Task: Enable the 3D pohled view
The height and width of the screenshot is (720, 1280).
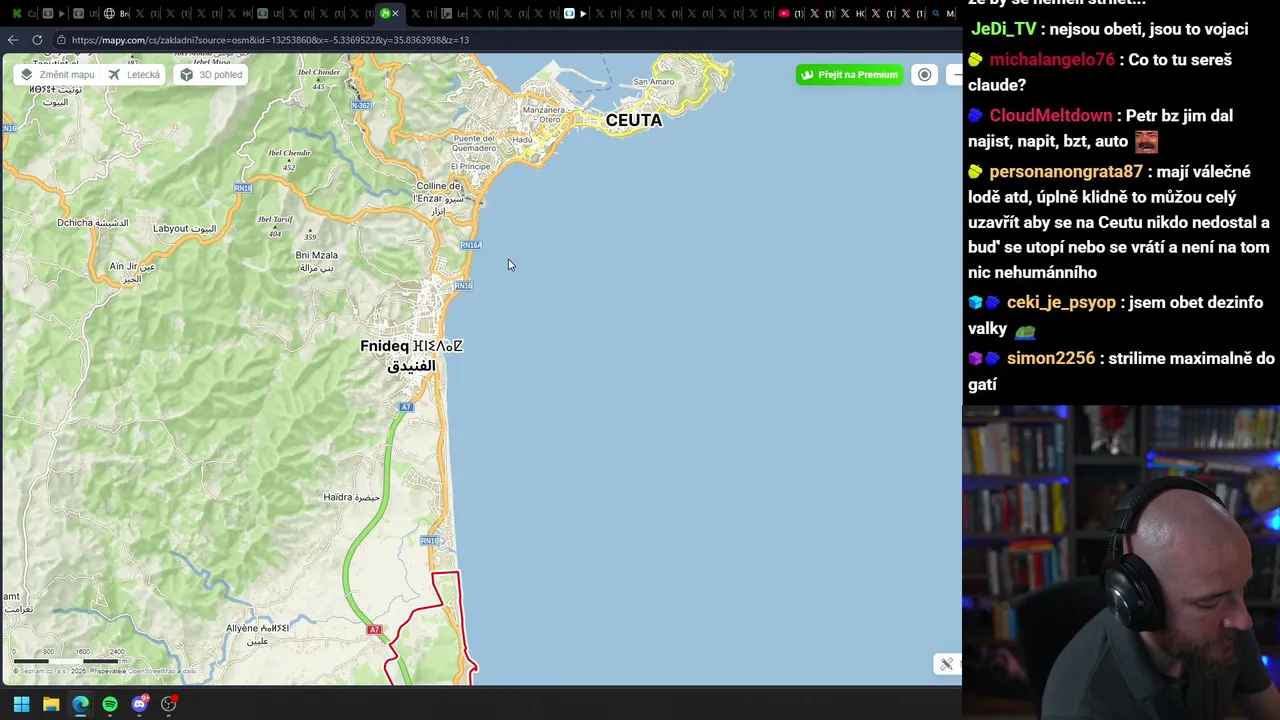Action: click(x=210, y=75)
